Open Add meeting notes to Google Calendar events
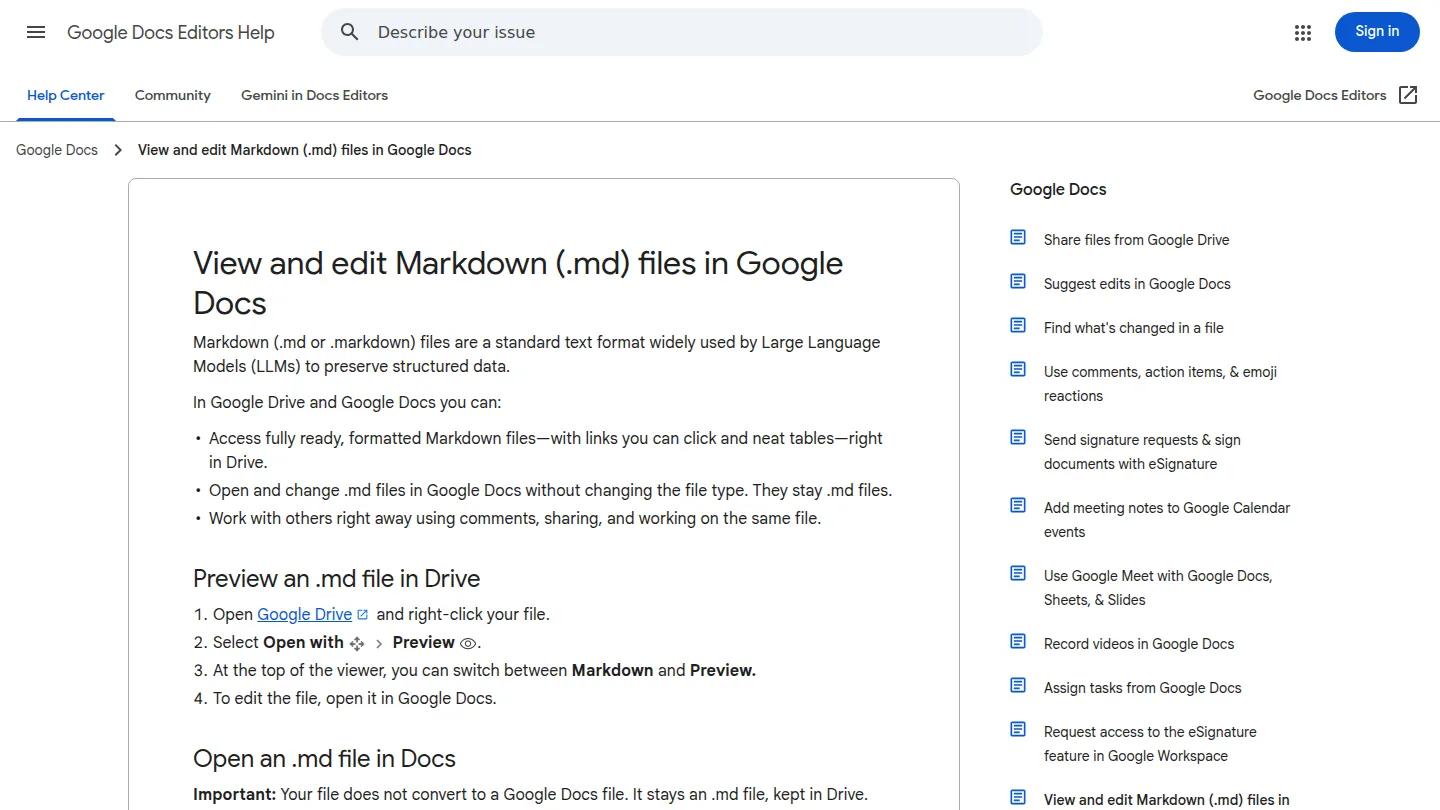 [x=1167, y=520]
